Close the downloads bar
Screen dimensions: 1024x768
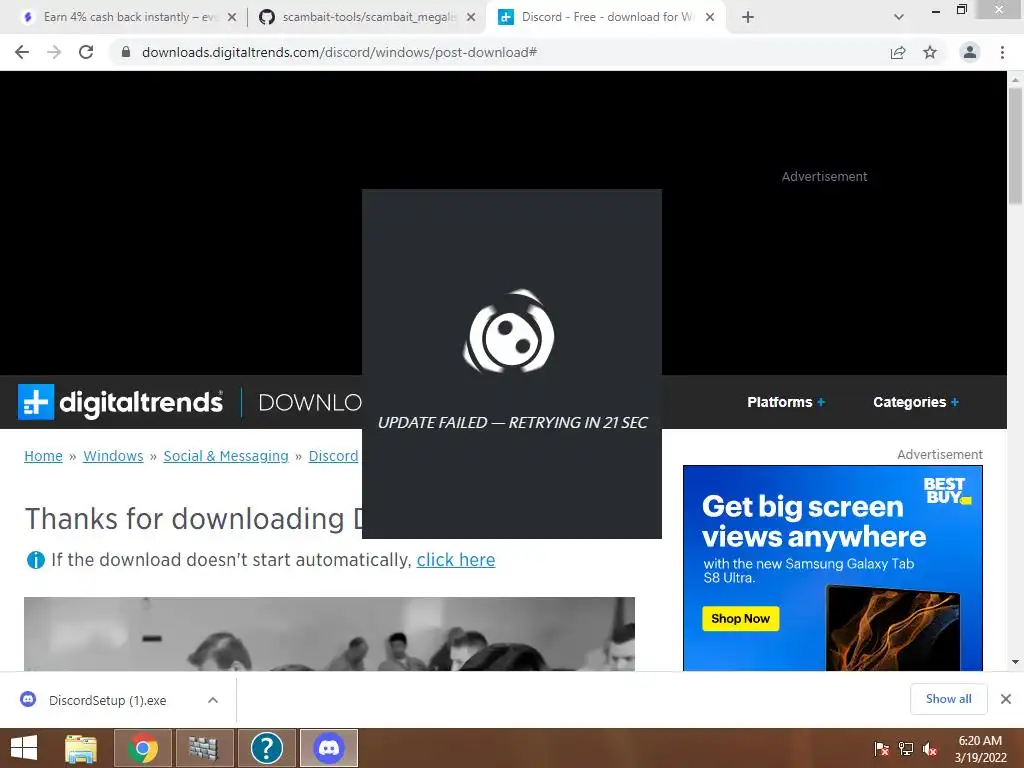click(x=1006, y=699)
